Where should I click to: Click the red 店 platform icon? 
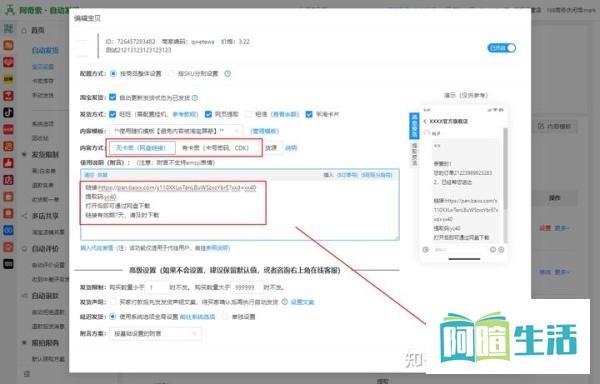tap(8, 179)
